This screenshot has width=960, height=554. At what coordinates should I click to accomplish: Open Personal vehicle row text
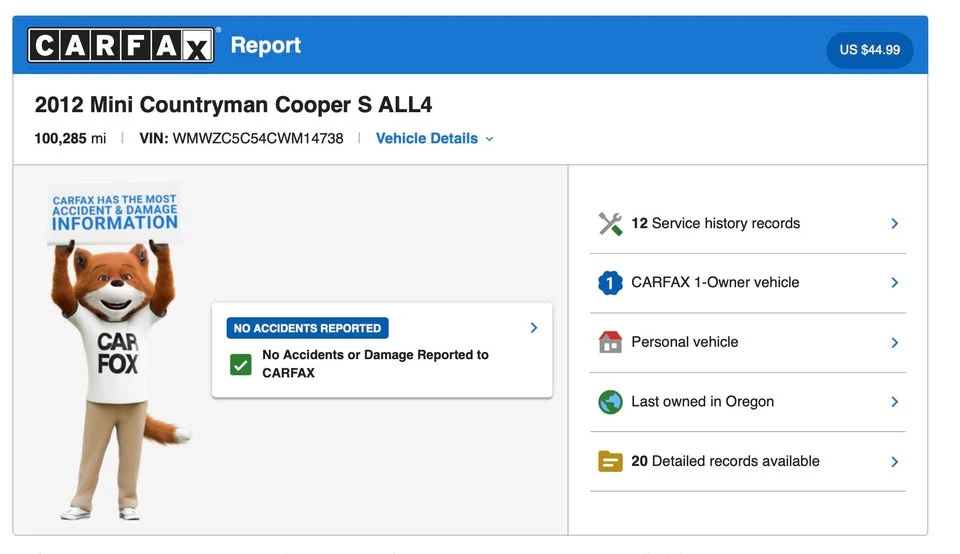684,342
